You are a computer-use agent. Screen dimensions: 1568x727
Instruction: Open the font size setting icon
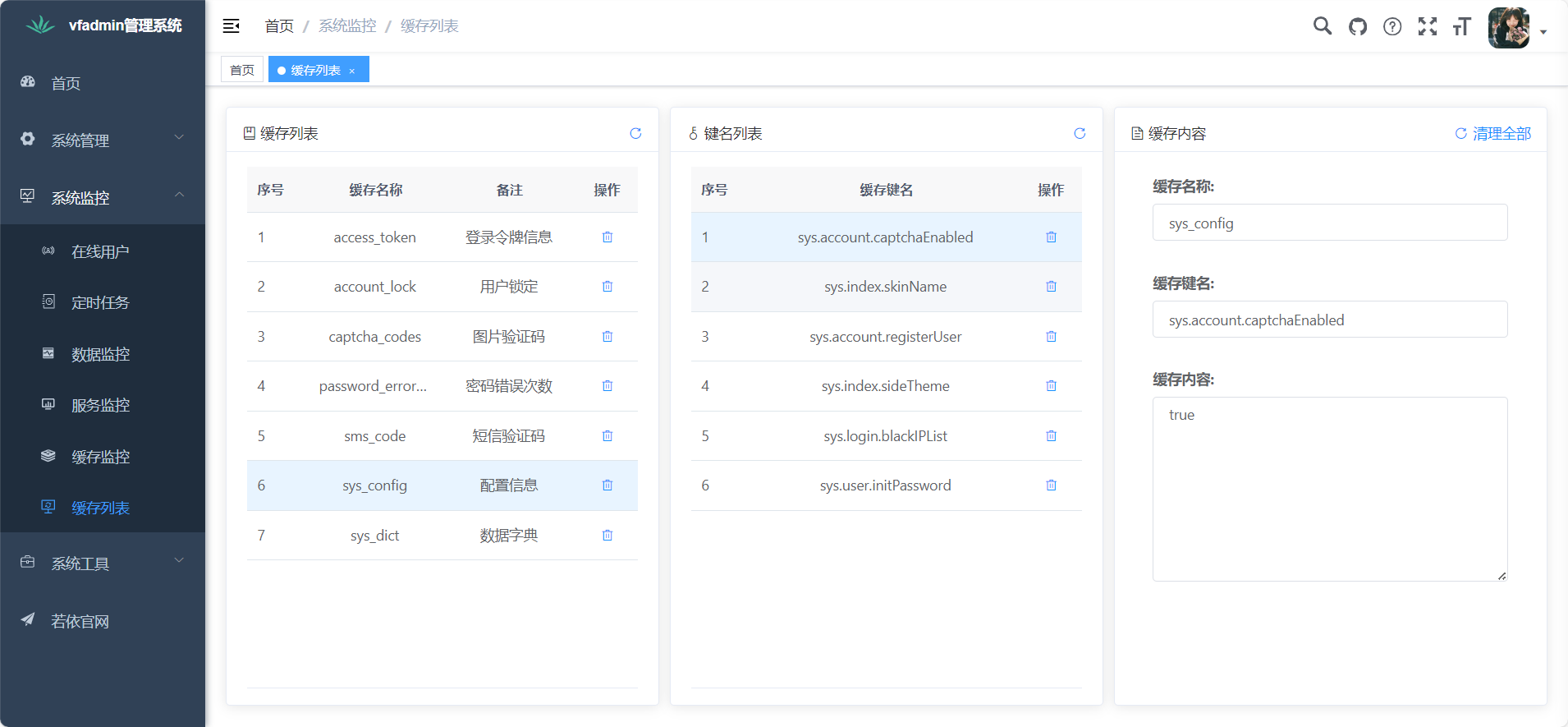pos(1462,26)
